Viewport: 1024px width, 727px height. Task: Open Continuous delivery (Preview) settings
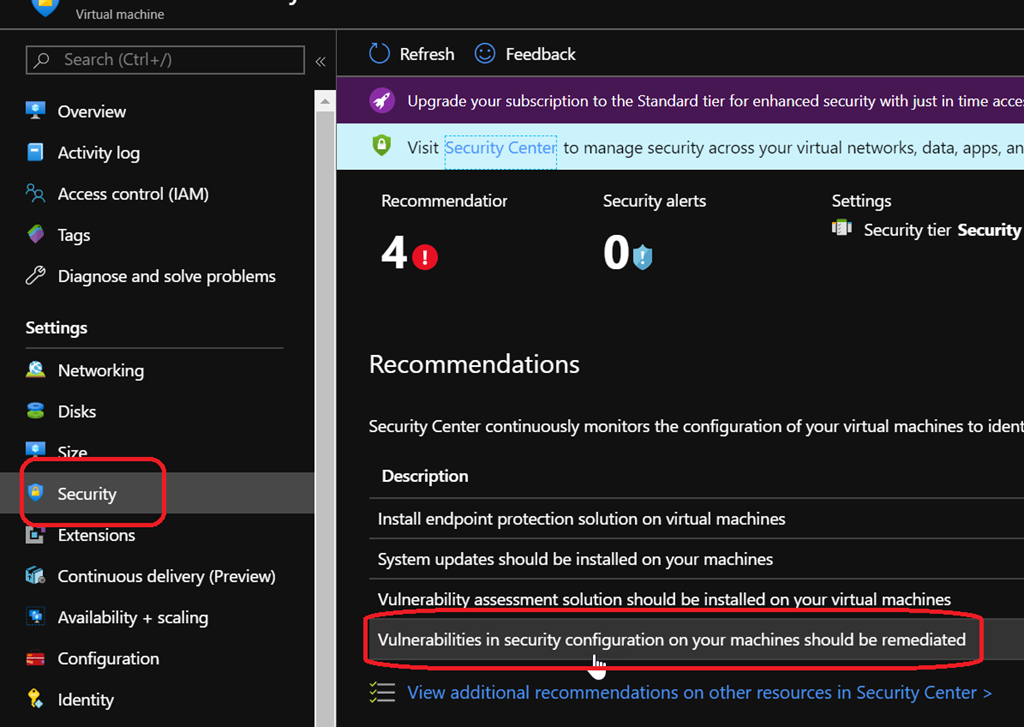click(x=166, y=576)
